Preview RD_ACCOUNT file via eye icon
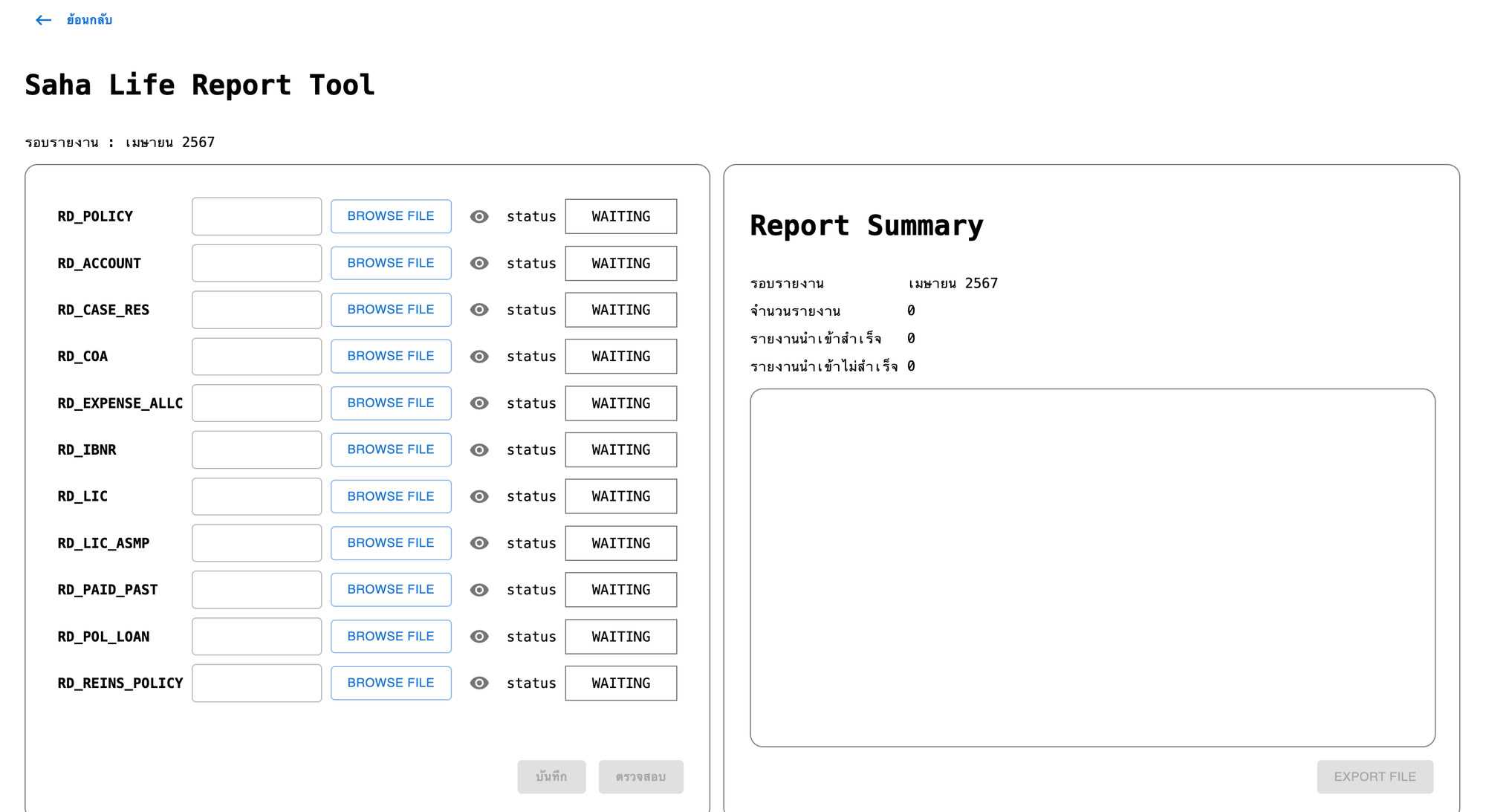Screen dimensions: 1486x812 click(479, 263)
